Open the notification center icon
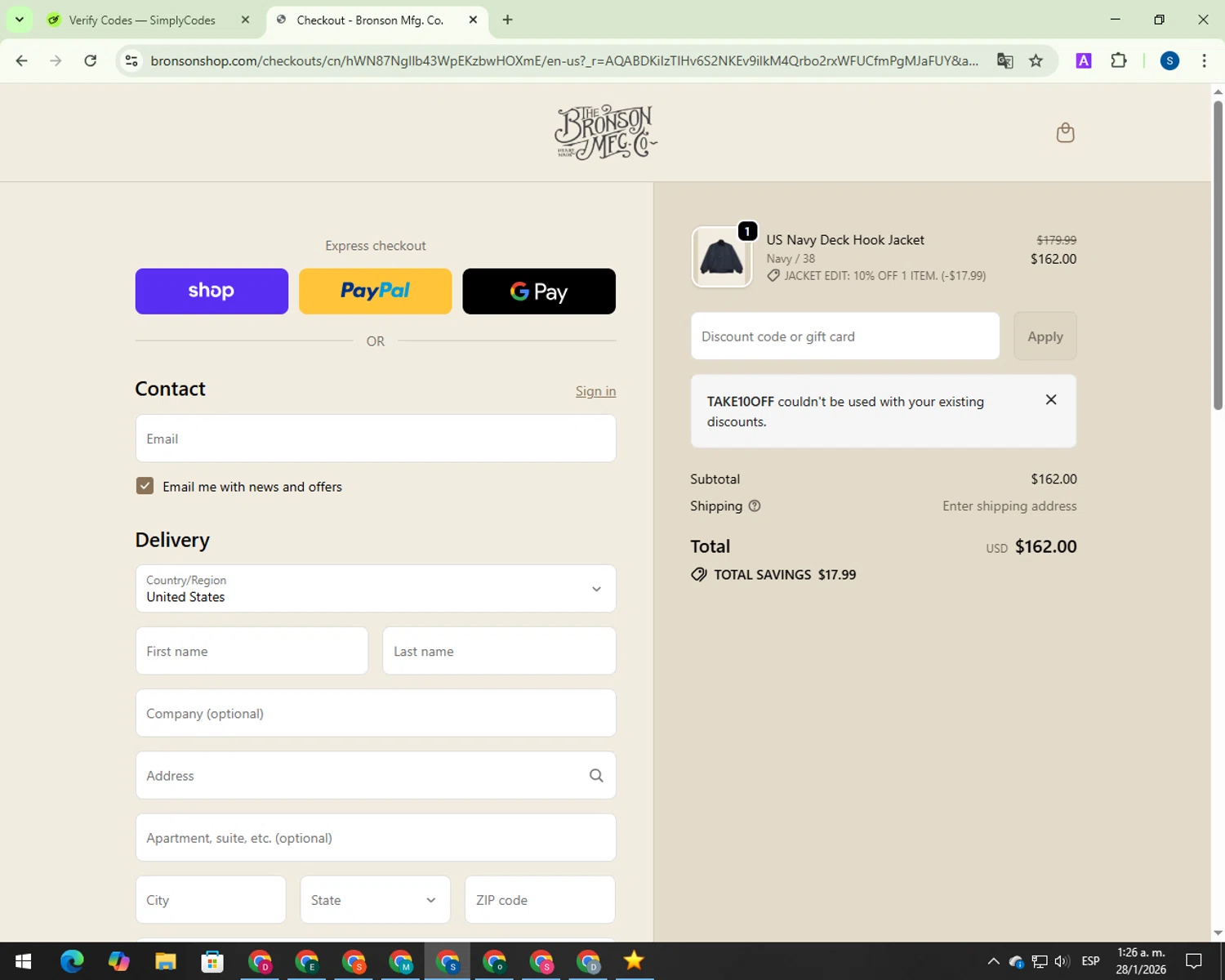The image size is (1225, 980). (1194, 961)
